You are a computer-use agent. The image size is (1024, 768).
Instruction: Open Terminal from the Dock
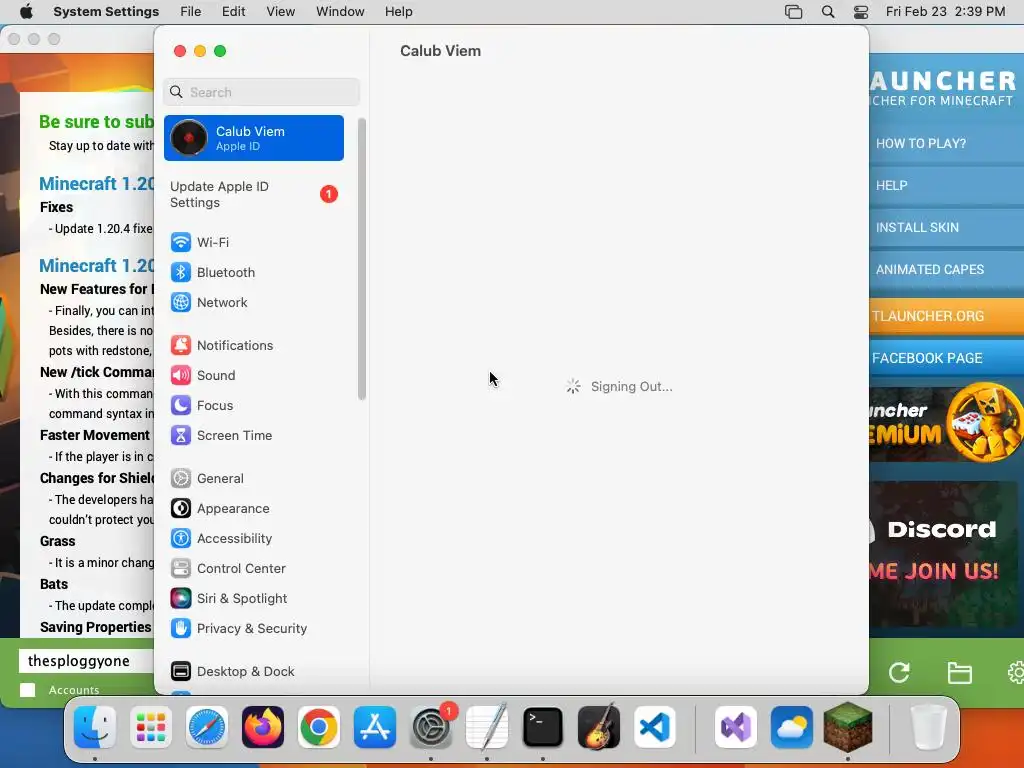point(543,727)
